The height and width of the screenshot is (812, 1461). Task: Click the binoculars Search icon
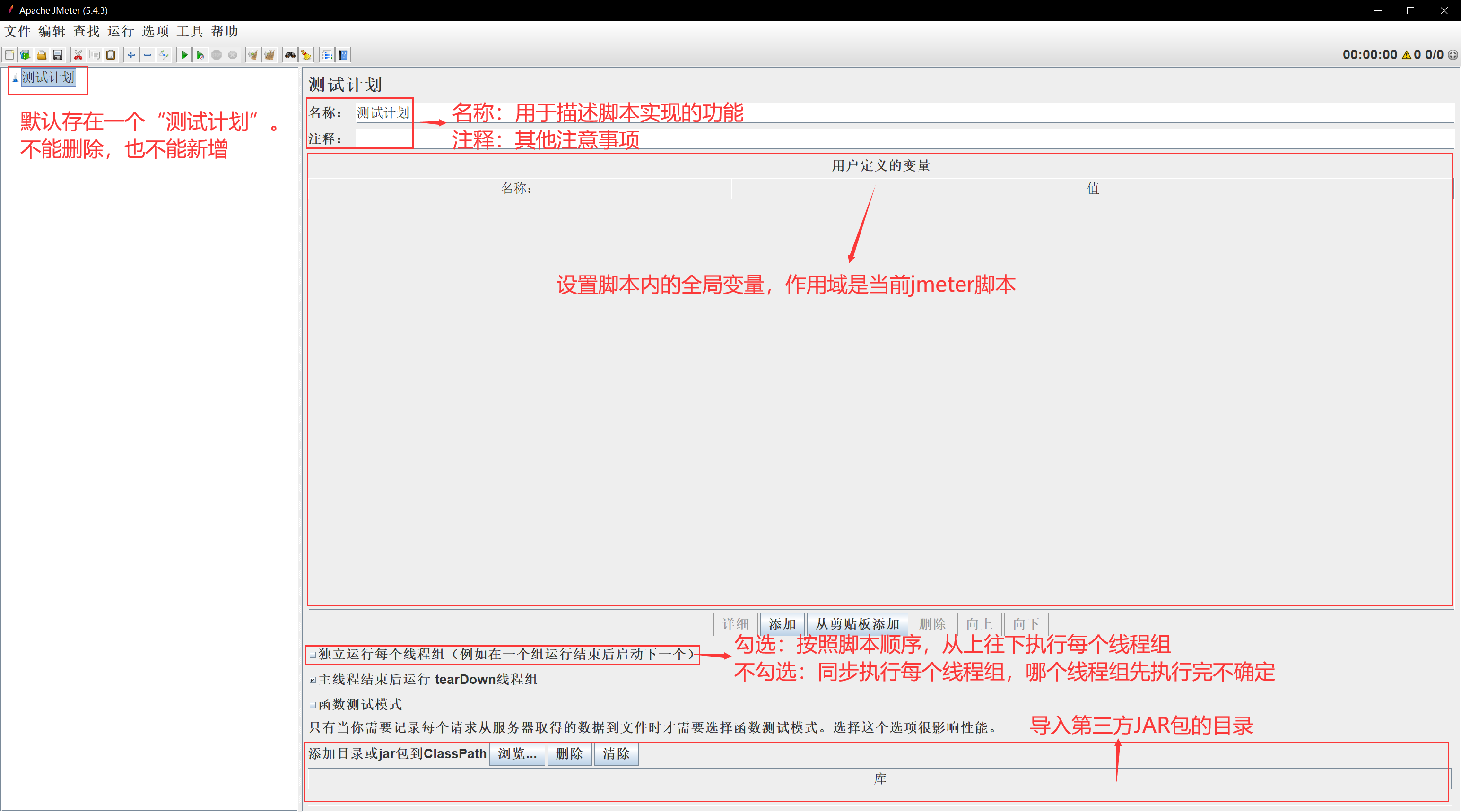290,55
